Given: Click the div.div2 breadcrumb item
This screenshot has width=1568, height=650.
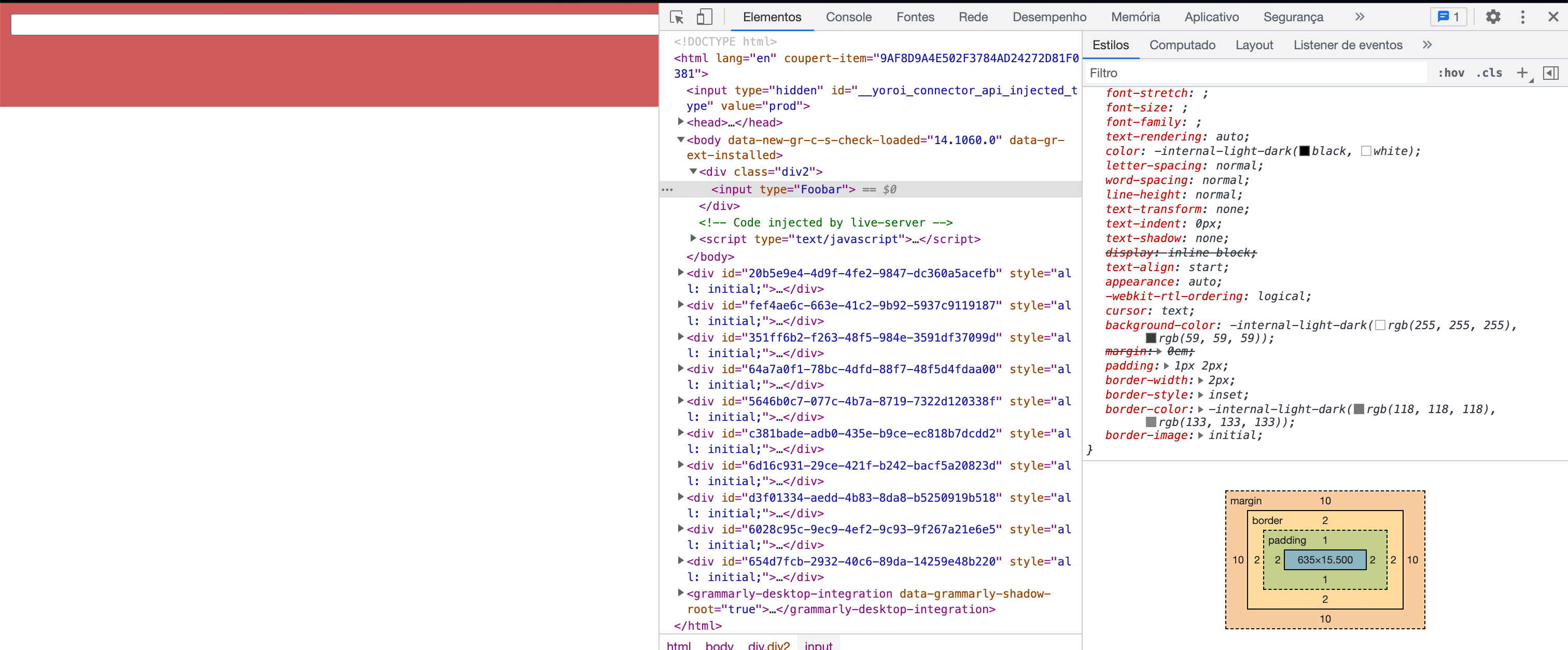Looking at the screenshot, I should [768, 645].
